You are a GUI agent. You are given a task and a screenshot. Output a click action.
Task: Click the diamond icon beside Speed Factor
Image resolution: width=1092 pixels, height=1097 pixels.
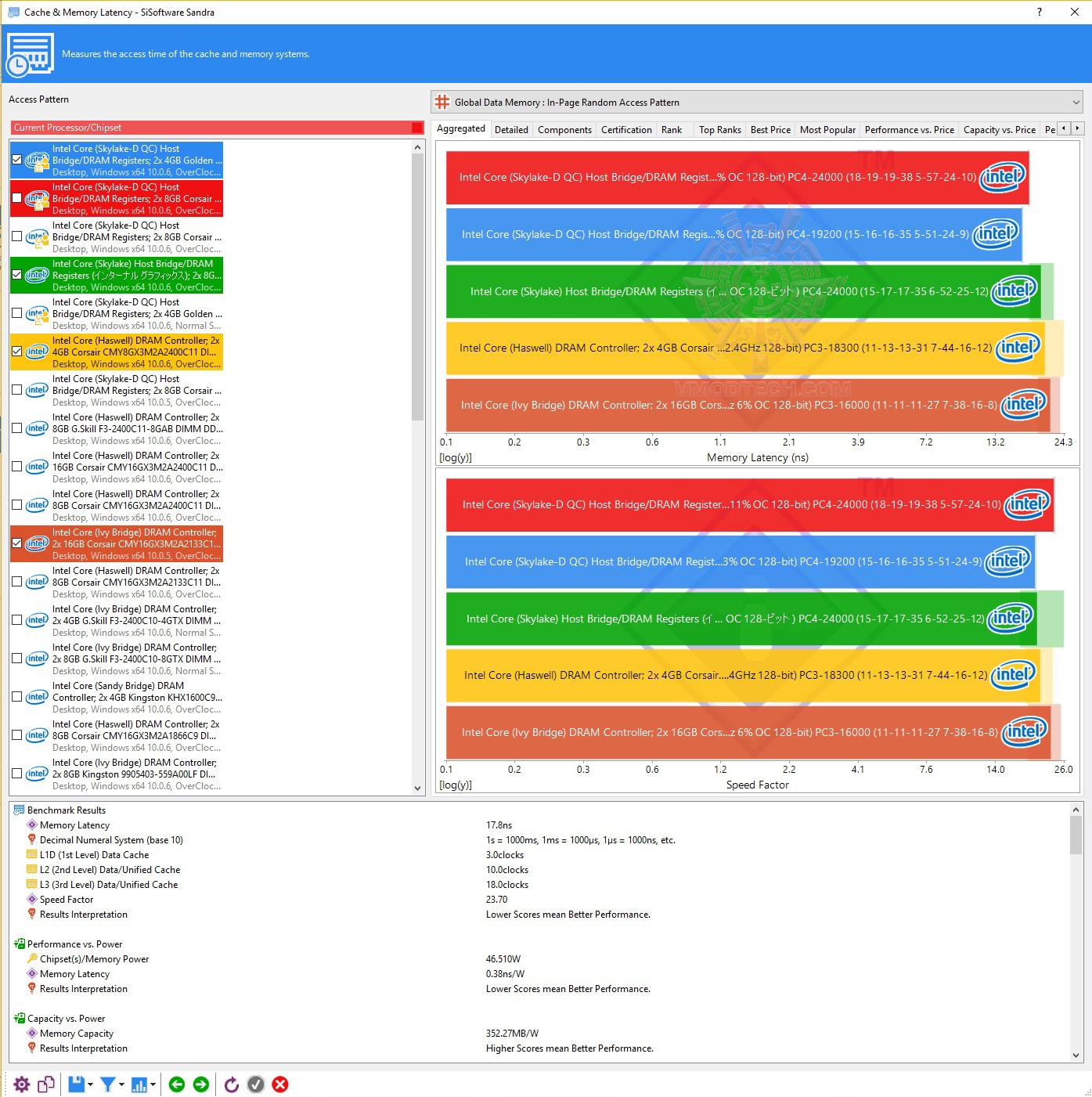(x=32, y=900)
